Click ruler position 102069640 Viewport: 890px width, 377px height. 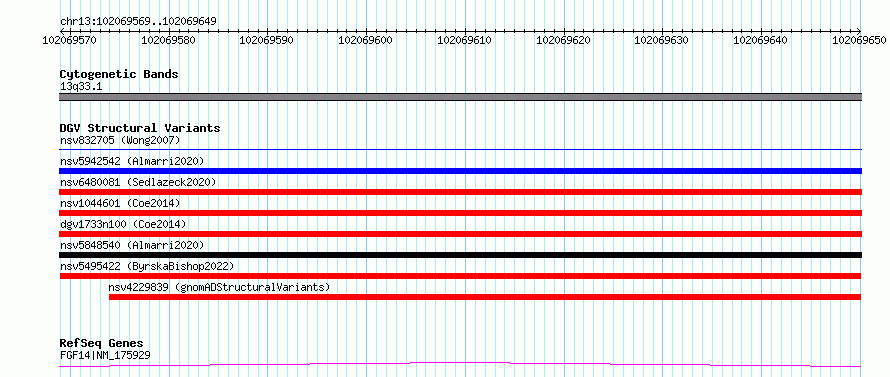point(761,40)
